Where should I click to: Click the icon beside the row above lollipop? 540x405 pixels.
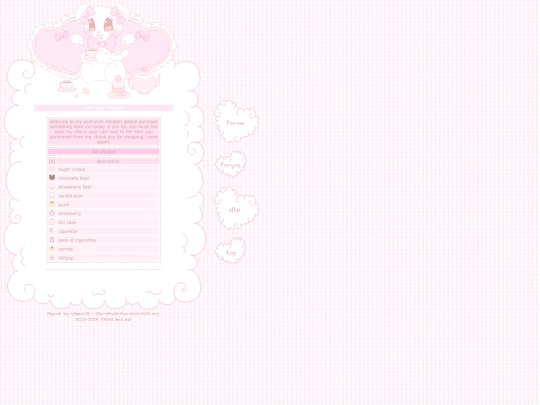coord(52,248)
